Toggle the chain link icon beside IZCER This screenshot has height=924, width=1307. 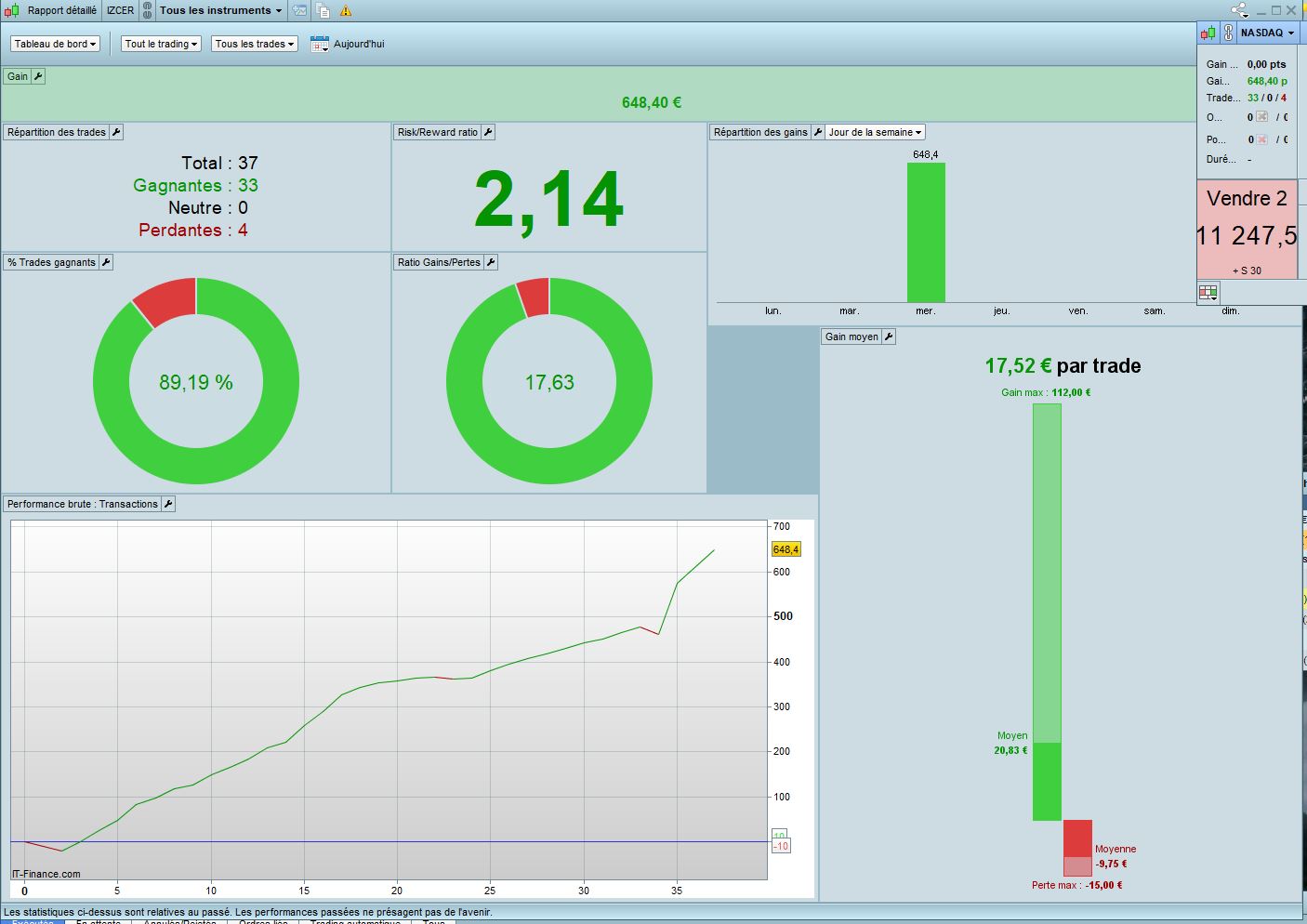click(147, 11)
